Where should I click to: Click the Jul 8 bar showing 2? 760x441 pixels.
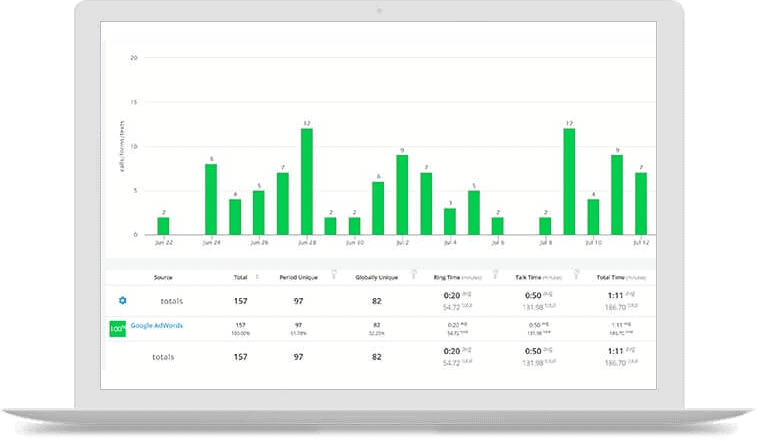(x=545, y=226)
